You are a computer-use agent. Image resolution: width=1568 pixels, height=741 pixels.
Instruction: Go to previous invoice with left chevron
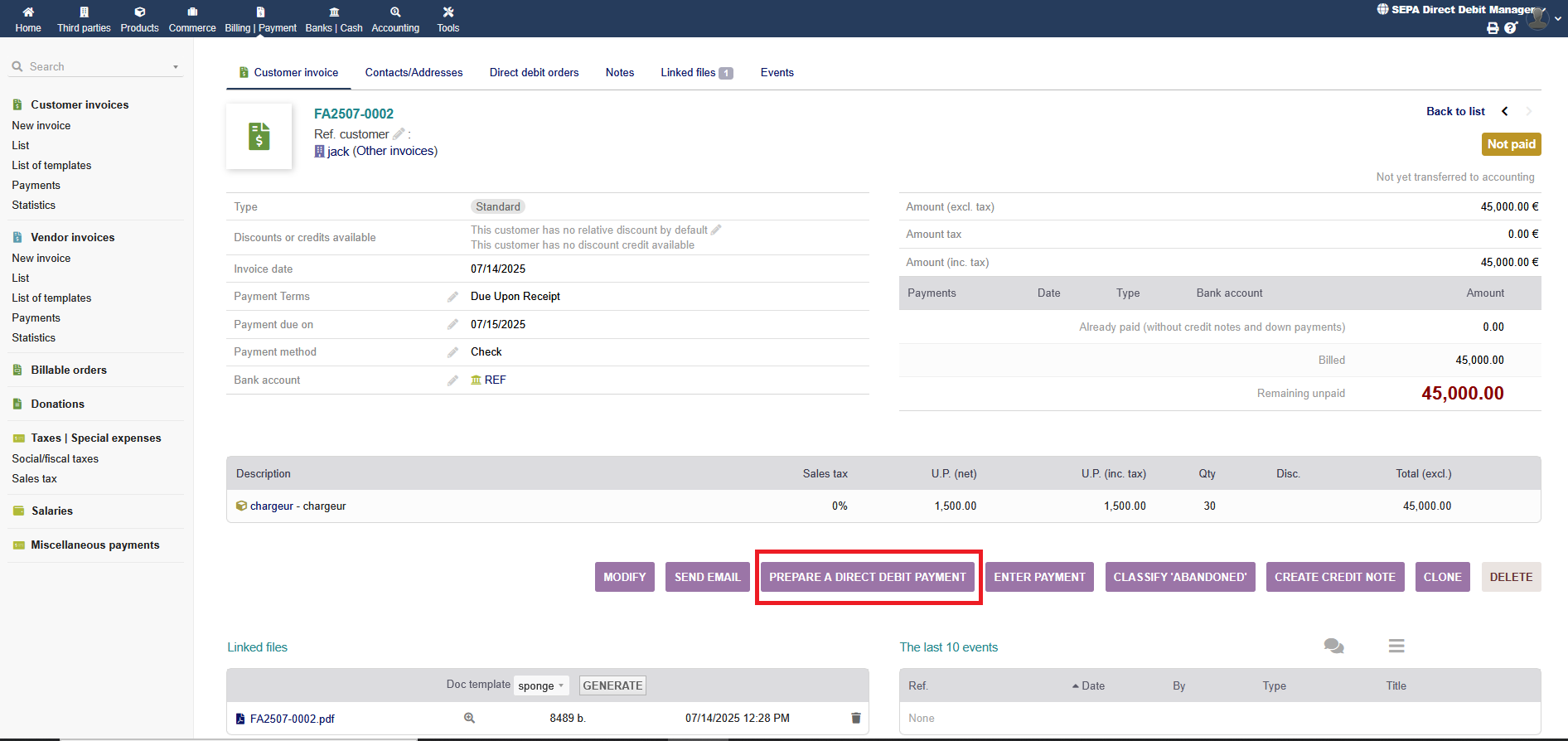click(x=1505, y=111)
